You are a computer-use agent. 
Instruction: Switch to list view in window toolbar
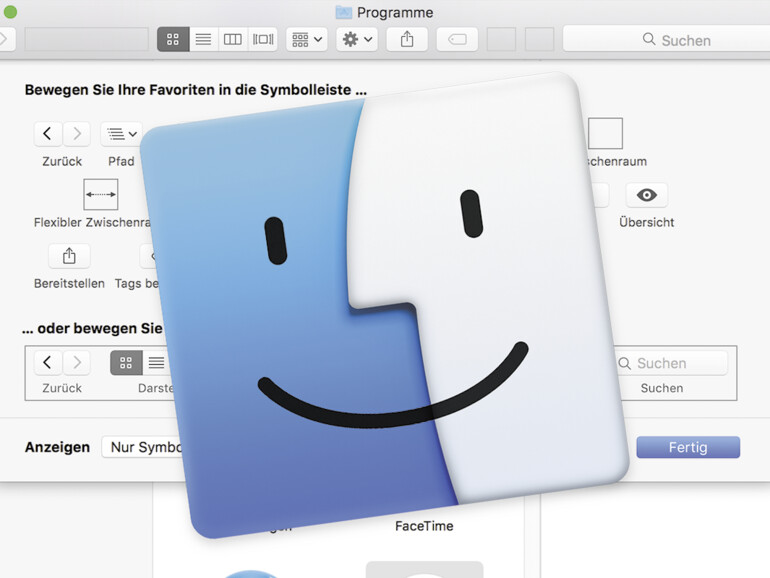coord(203,39)
